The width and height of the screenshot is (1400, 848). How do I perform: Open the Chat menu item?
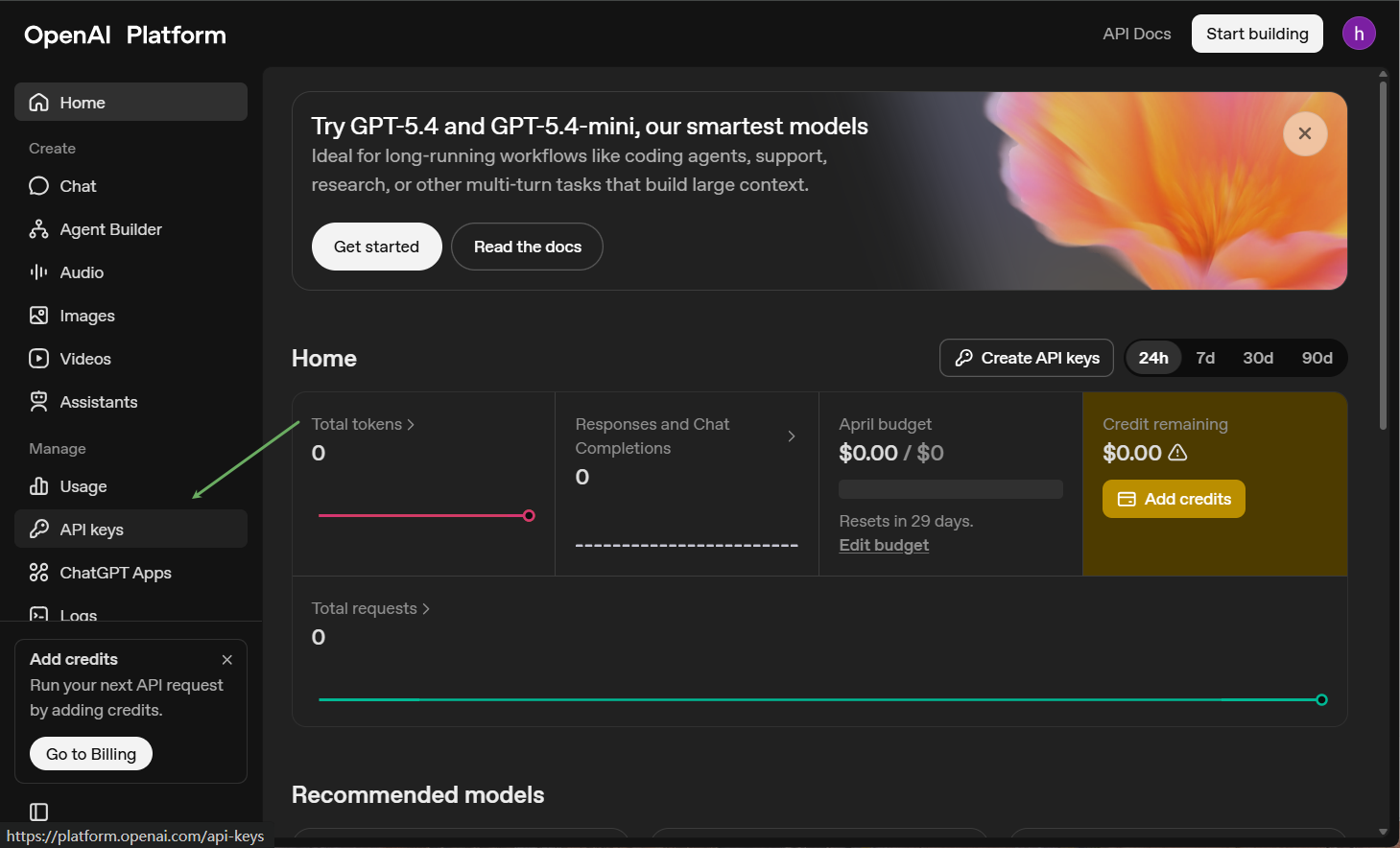131,186
